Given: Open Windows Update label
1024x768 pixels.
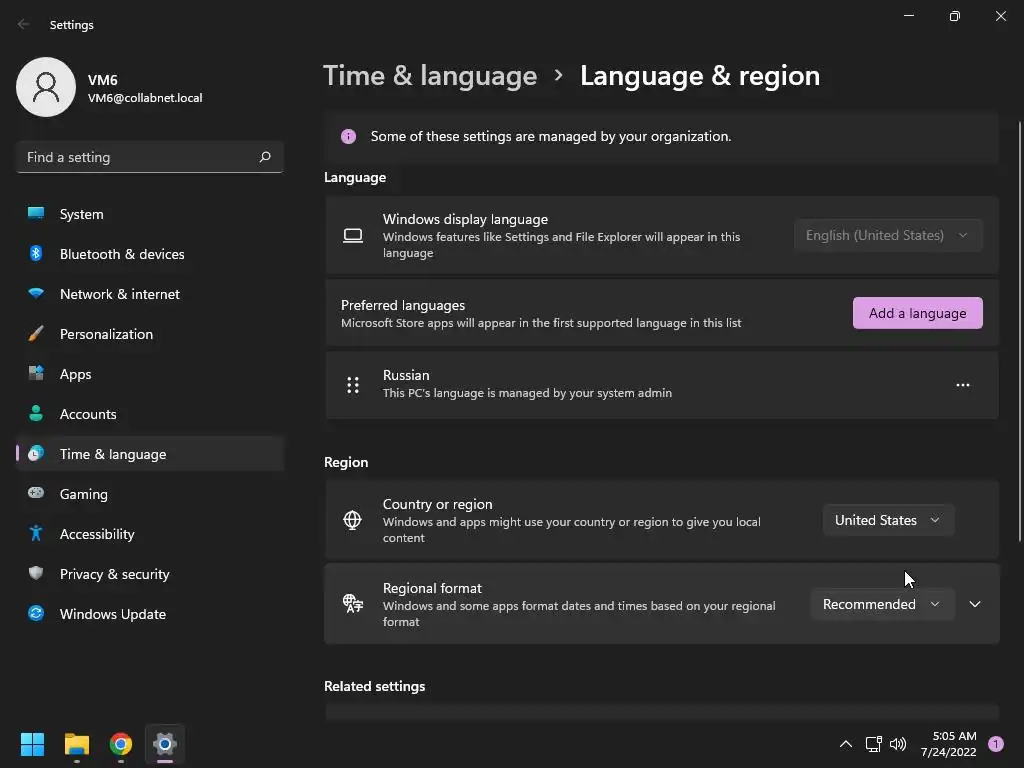Looking at the screenshot, I should 113,614.
